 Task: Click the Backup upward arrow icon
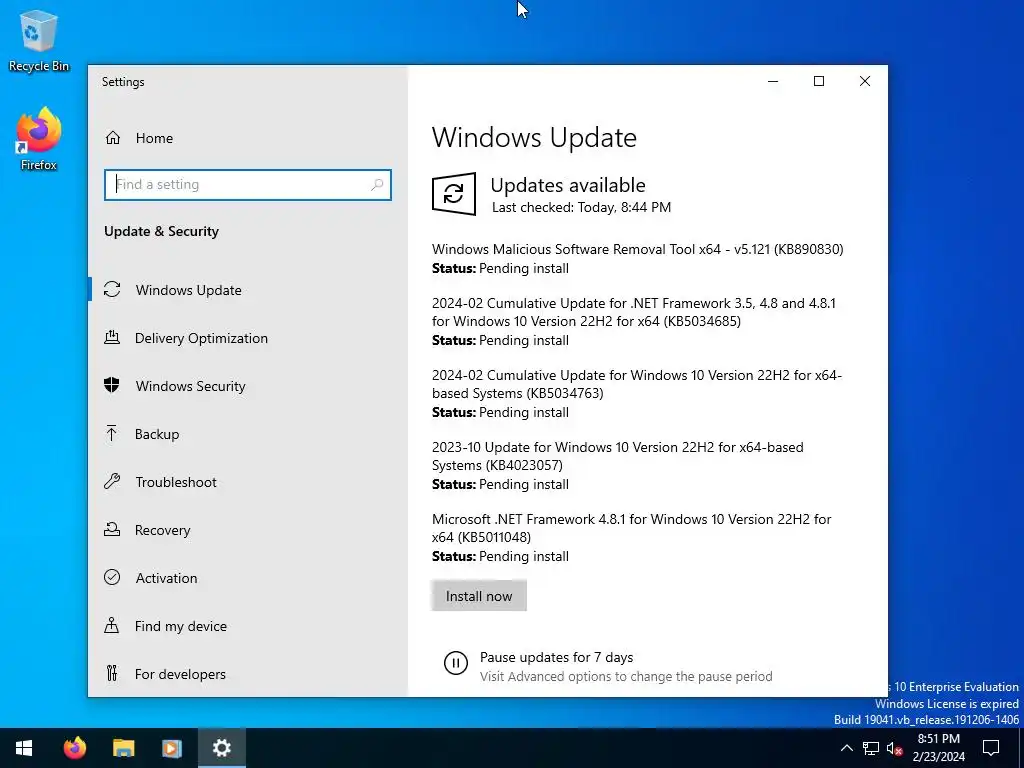coord(112,433)
